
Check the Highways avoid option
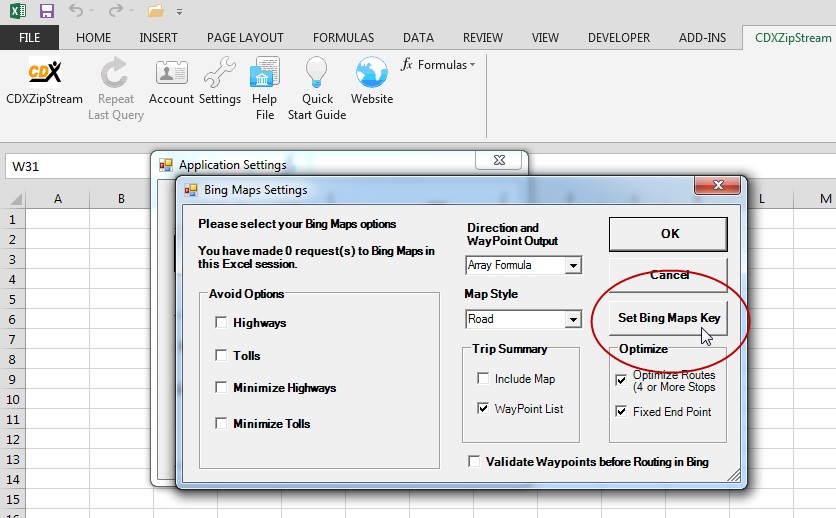(221, 322)
